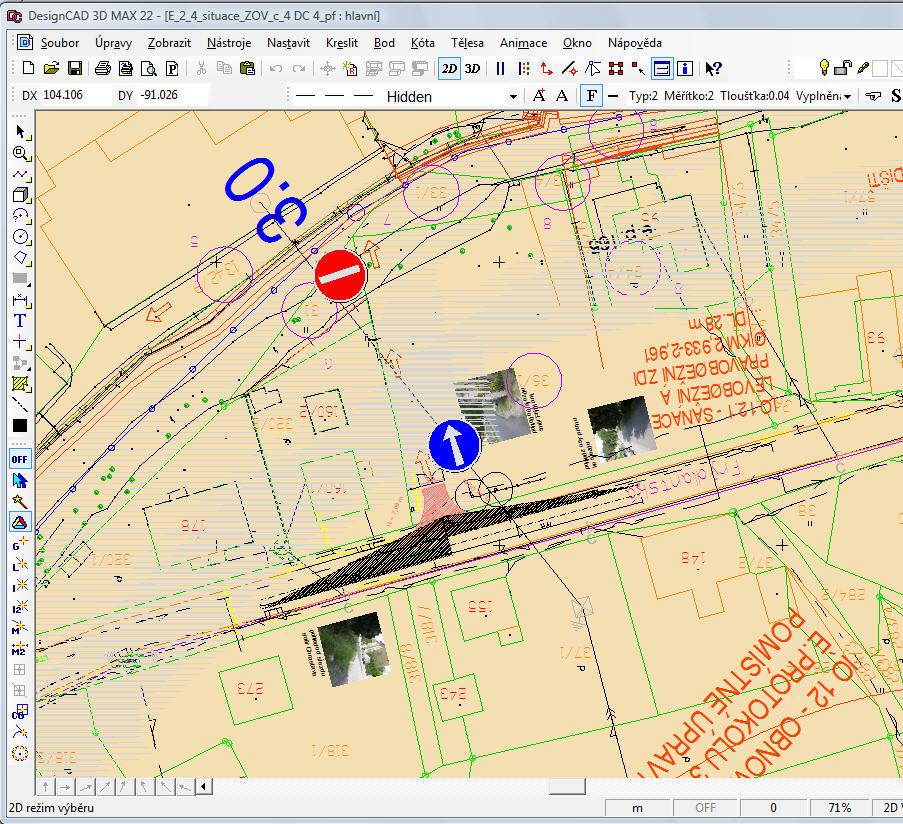Enable Gravity snap marked G
Screen dimensions: 903x824
point(20,543)
